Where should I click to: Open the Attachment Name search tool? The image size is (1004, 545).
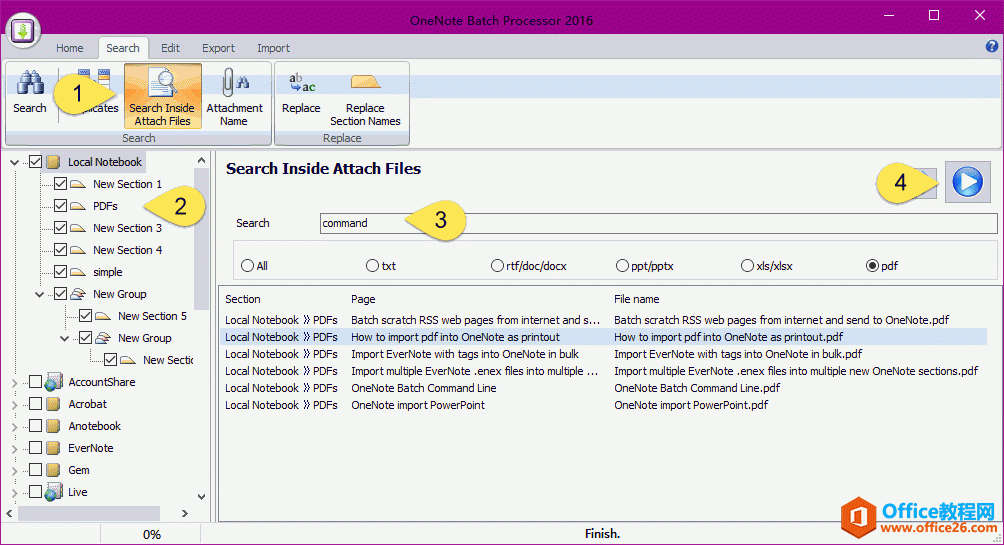click(x=234, y=96)
